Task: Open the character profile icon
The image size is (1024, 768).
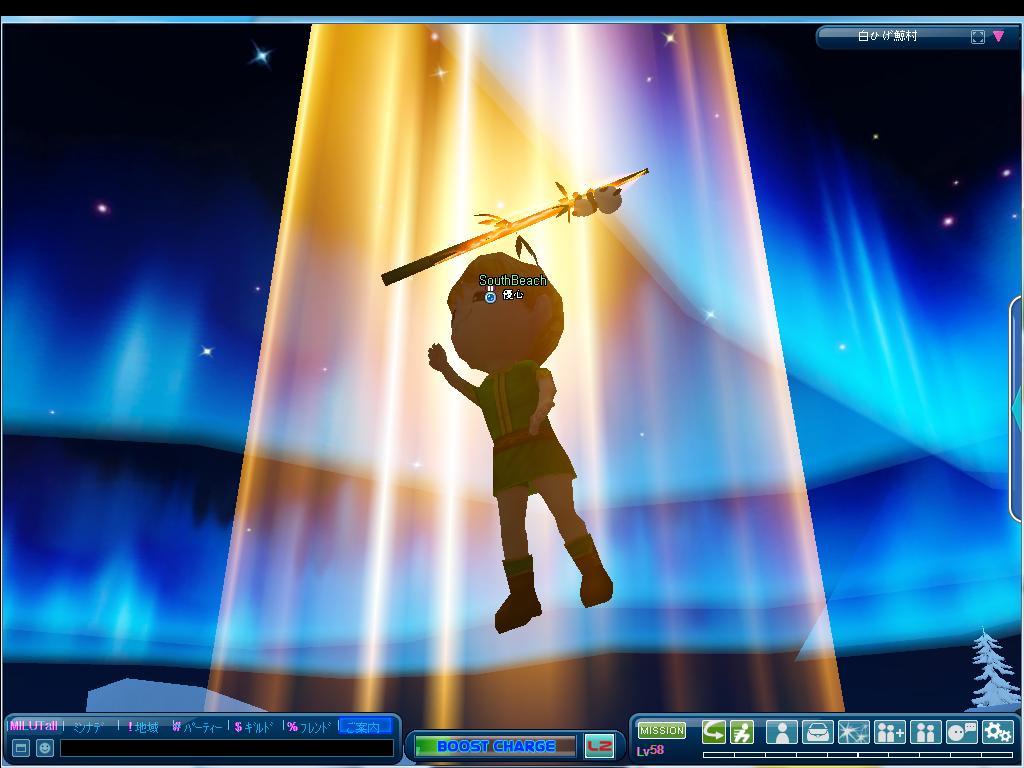Action: click(x=781, y=732)
